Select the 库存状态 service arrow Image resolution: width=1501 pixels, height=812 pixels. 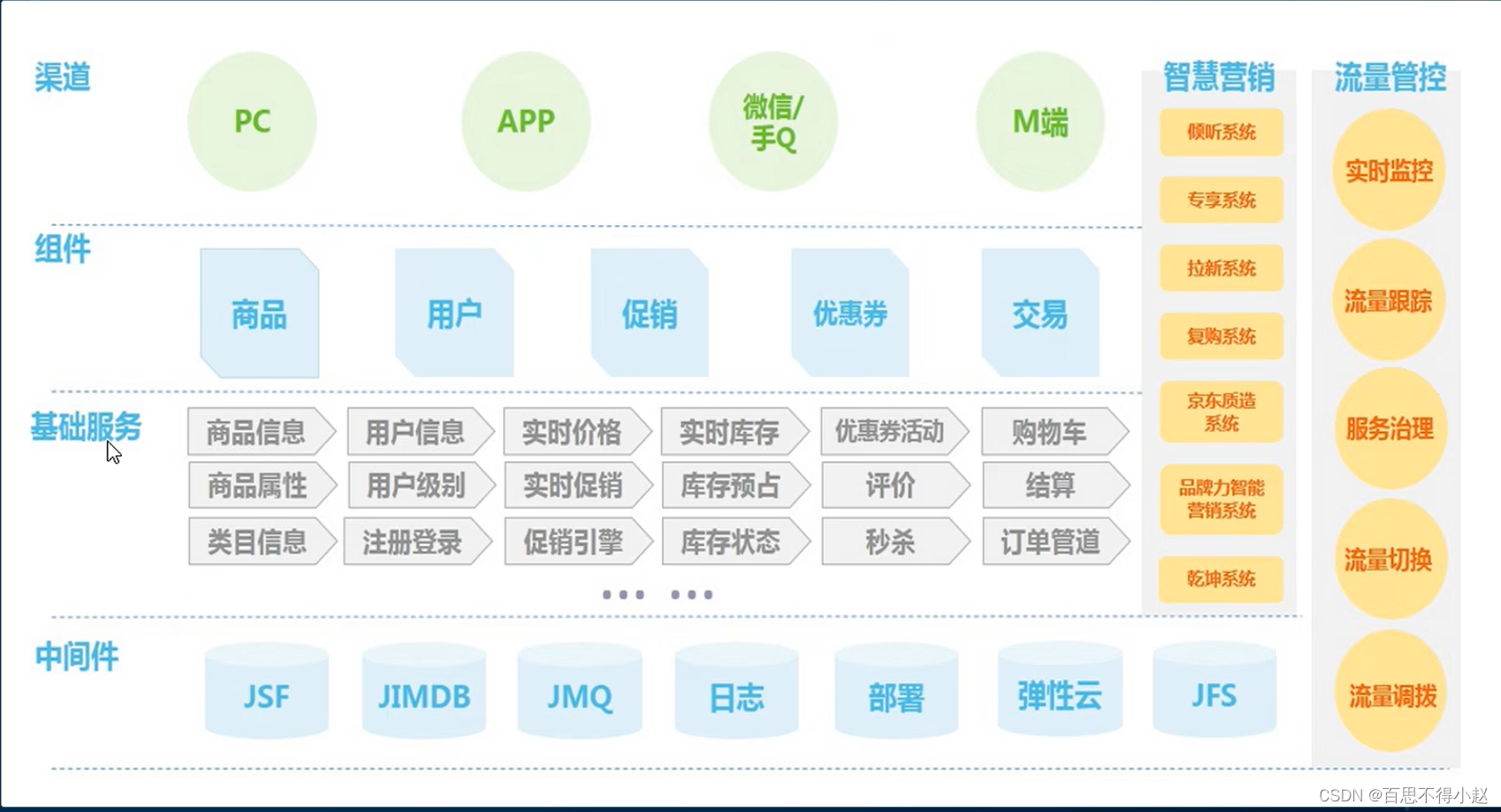pos(736,542)
